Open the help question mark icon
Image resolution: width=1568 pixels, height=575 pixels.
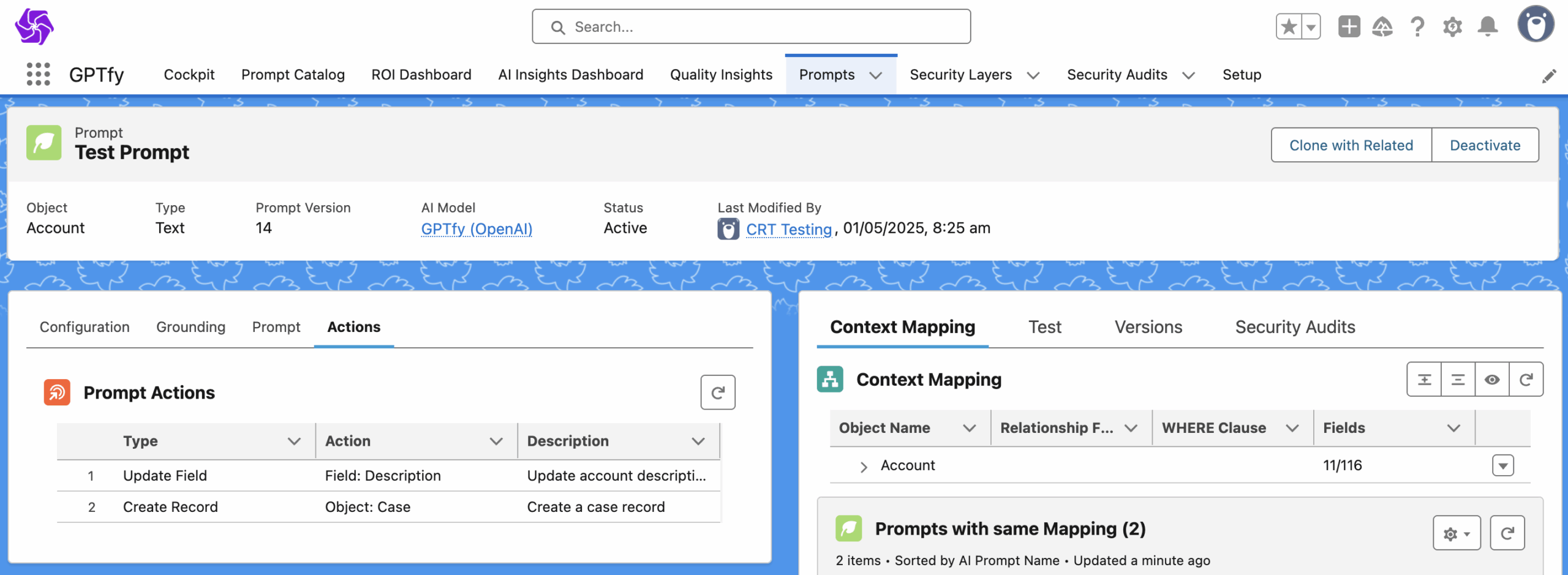pos(1417,27)
